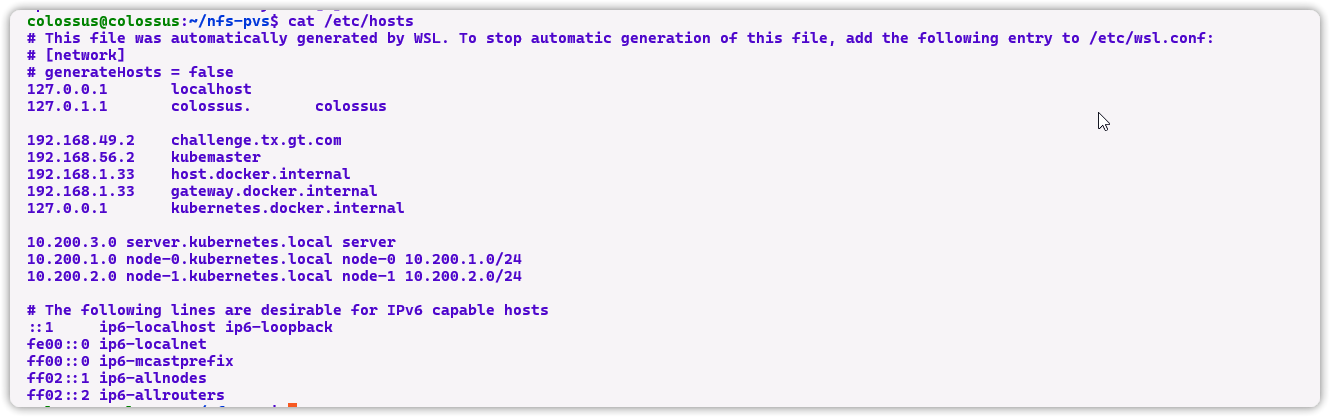Click the 'localhost' hostname entry
1330x417 pixels.
coord(211,89)
